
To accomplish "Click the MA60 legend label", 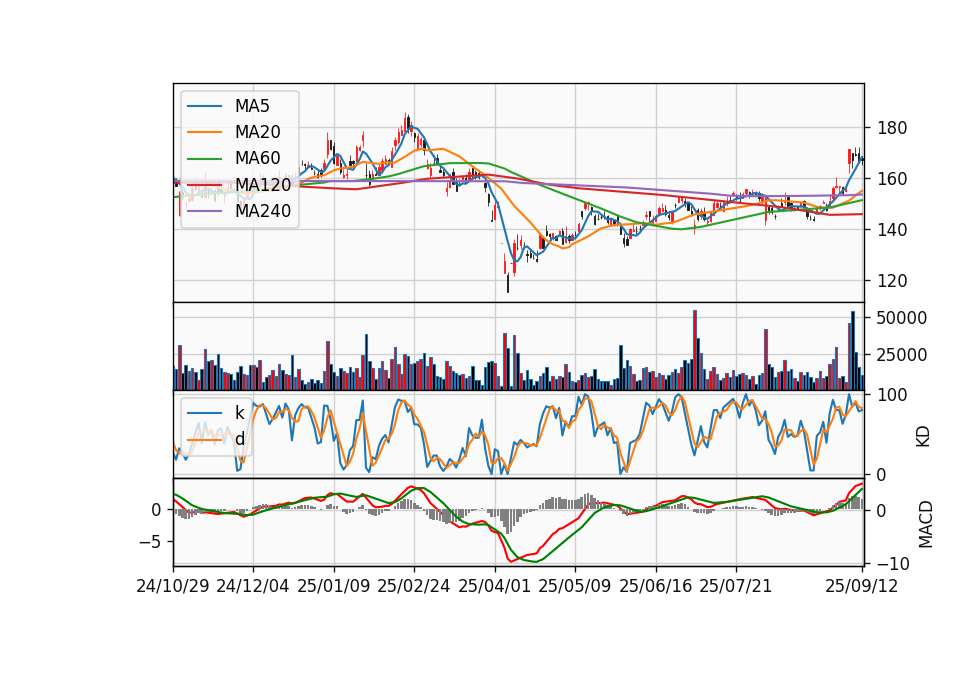I will click(258, 159).
